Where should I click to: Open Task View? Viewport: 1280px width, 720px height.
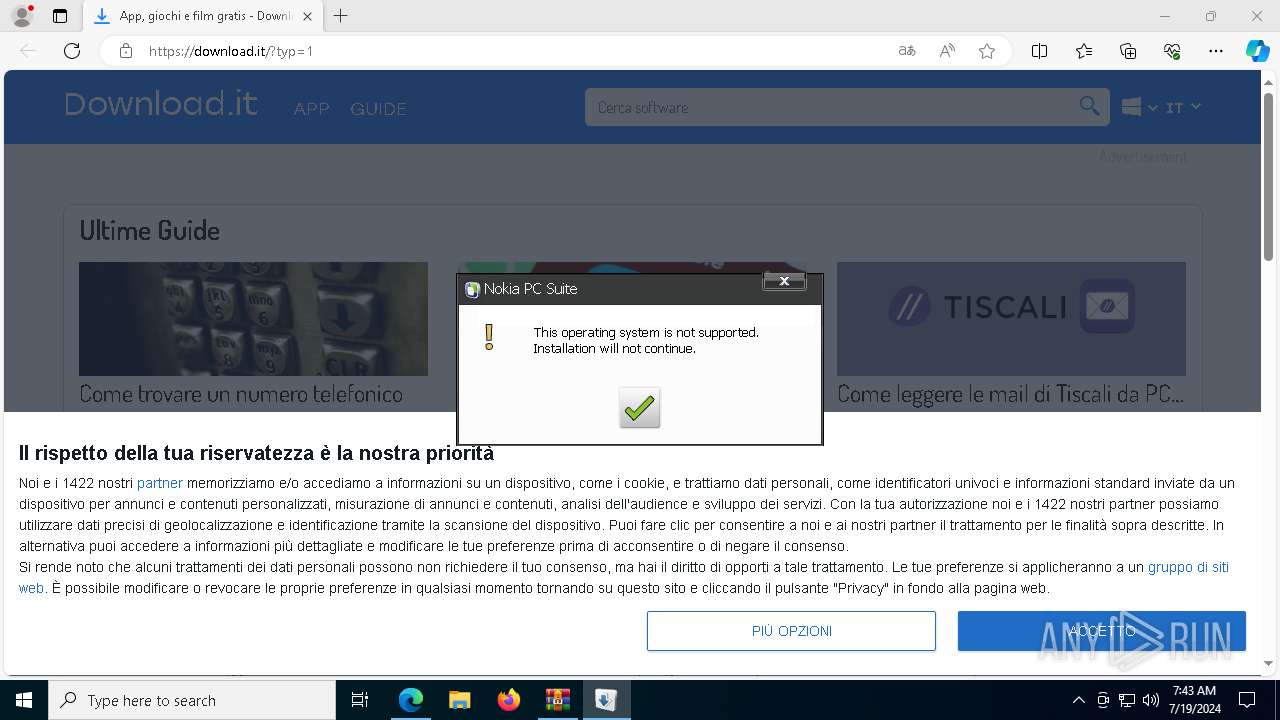click(x=360, y=700)
